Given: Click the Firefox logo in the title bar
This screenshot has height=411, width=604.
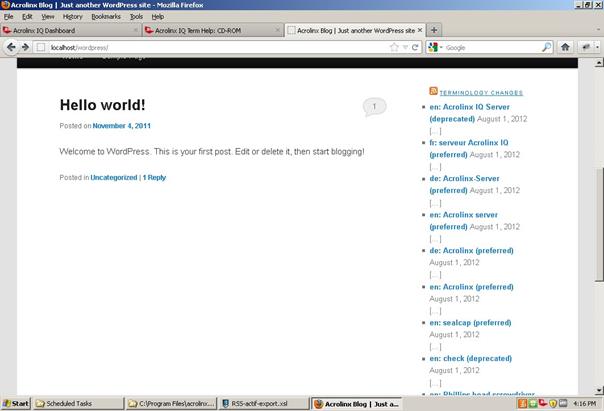Looking at the screenshot, I should click(5, 5).
